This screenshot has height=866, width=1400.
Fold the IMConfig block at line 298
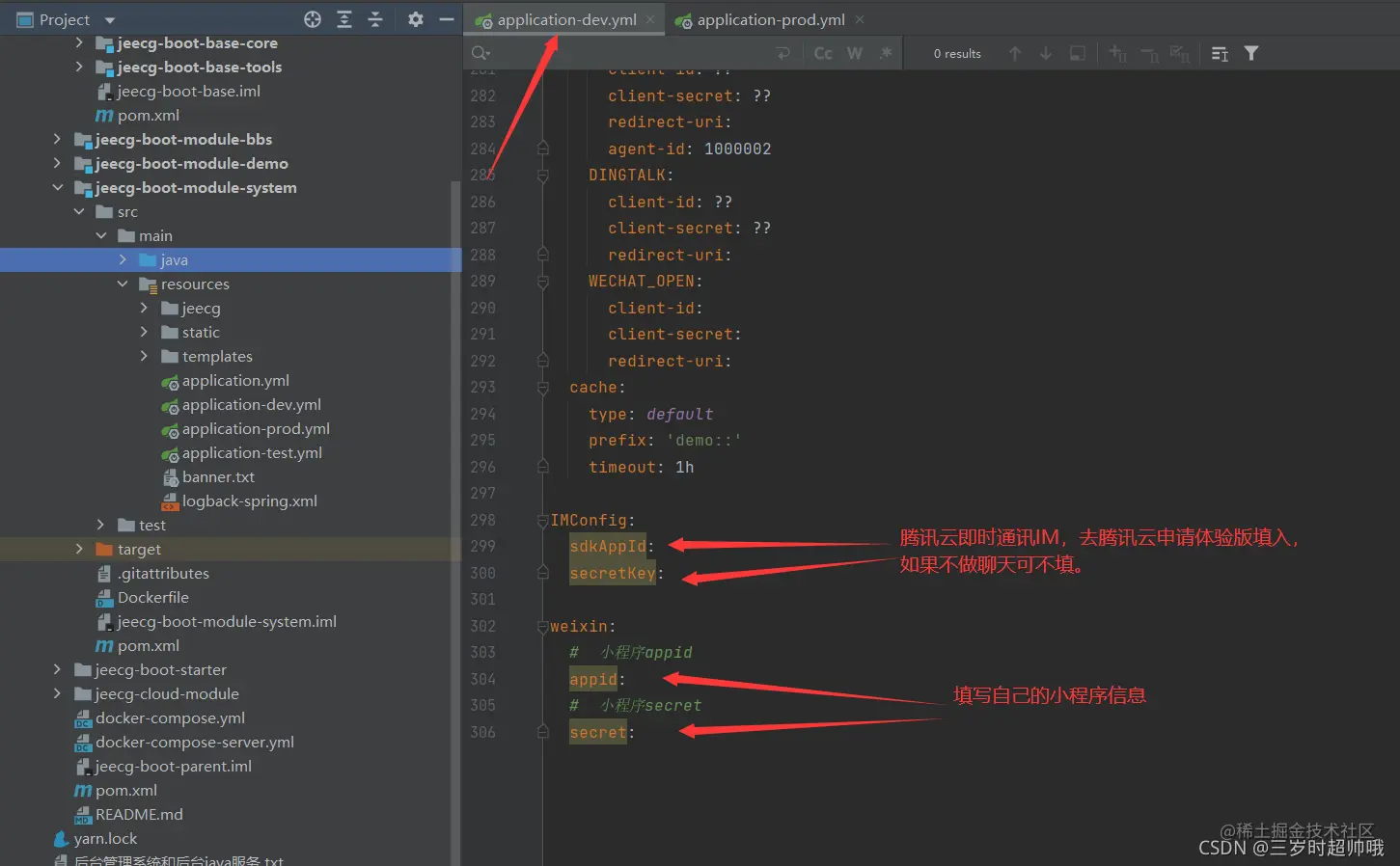pos(542,521)
